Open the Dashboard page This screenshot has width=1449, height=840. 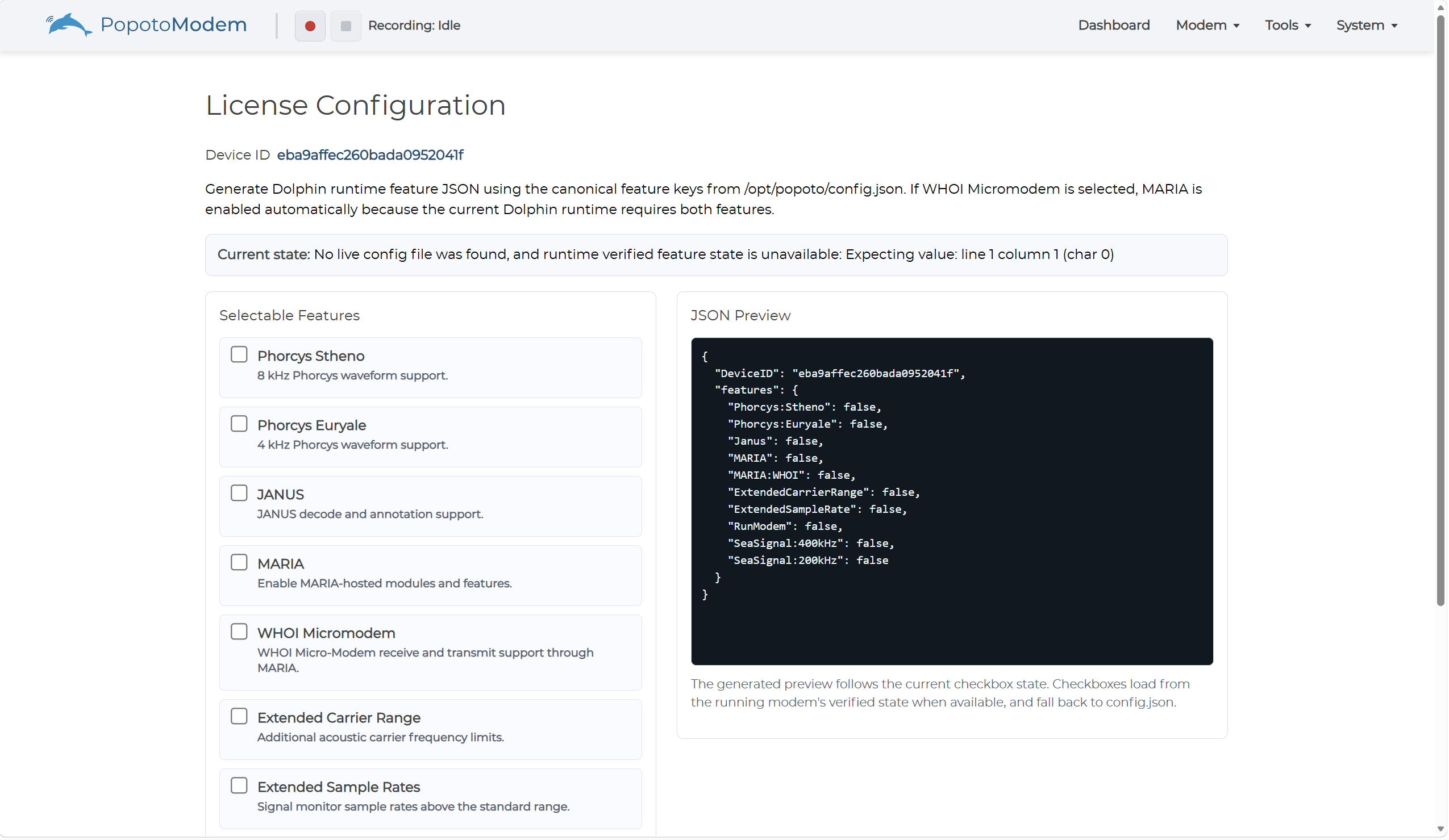click(1115, 26)
